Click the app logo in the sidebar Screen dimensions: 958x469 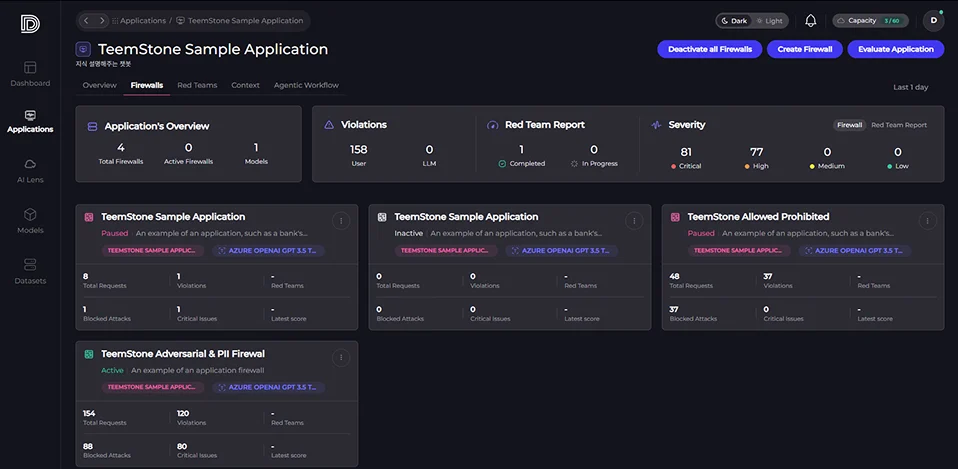tap(30, 24)
